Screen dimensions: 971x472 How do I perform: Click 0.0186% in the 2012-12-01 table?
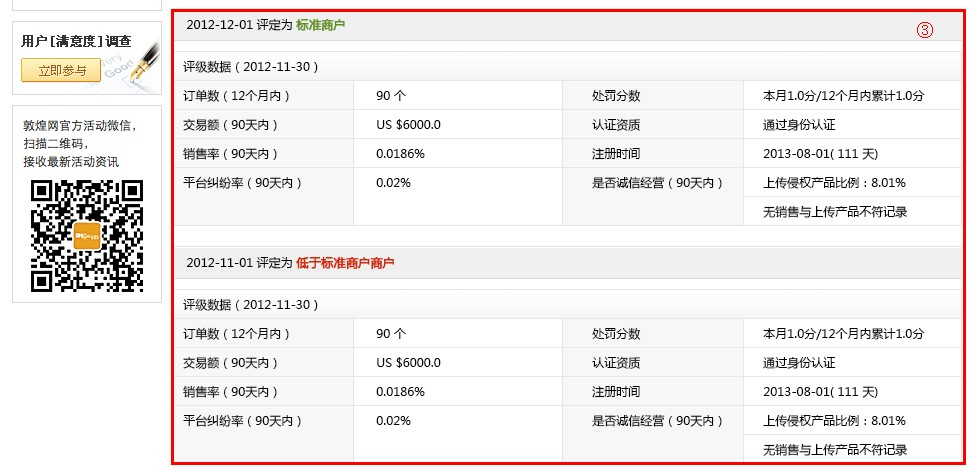[x=400, y=154]
